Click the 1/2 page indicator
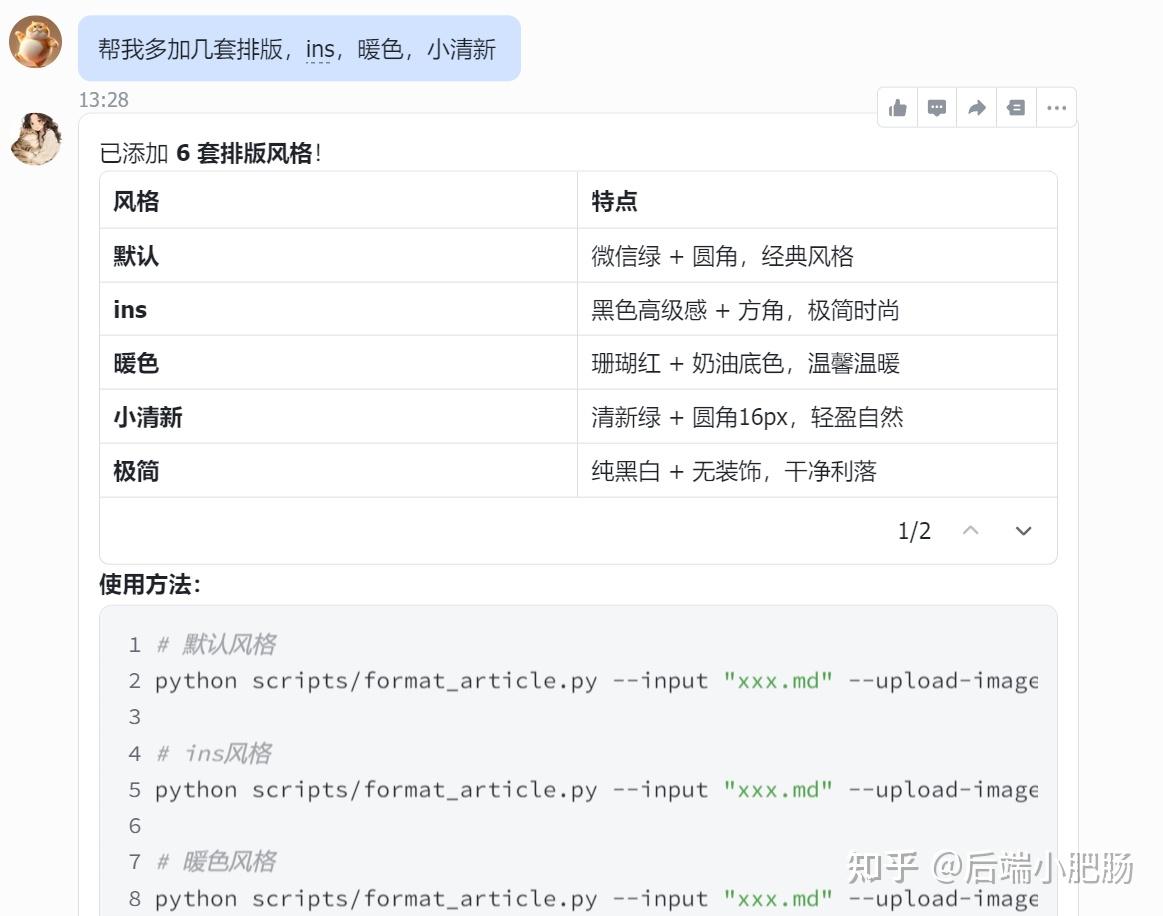This screenshot has height=916, width=1163. (x=914, y=531)
